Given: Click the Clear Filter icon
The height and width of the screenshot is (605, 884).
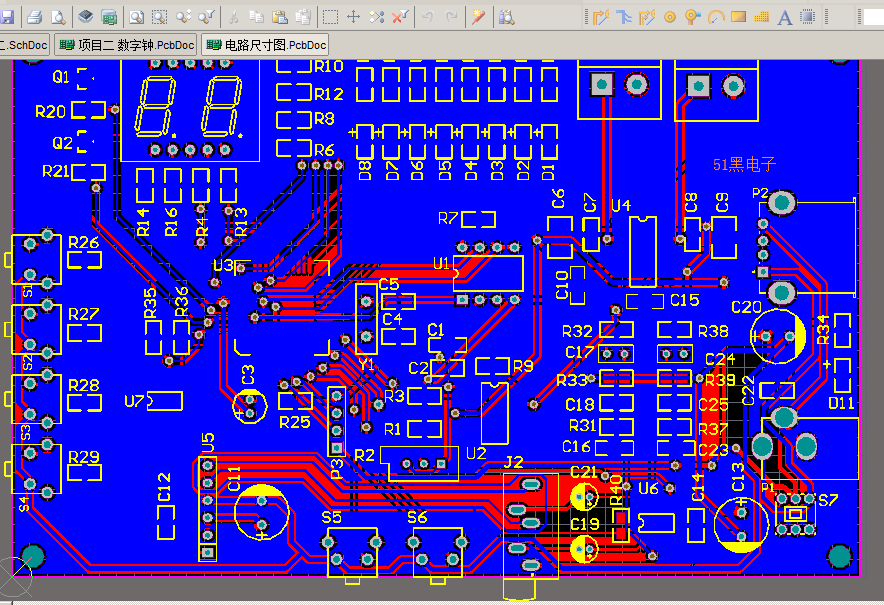Looking at the screenshot, I should [x=400, y=17].
